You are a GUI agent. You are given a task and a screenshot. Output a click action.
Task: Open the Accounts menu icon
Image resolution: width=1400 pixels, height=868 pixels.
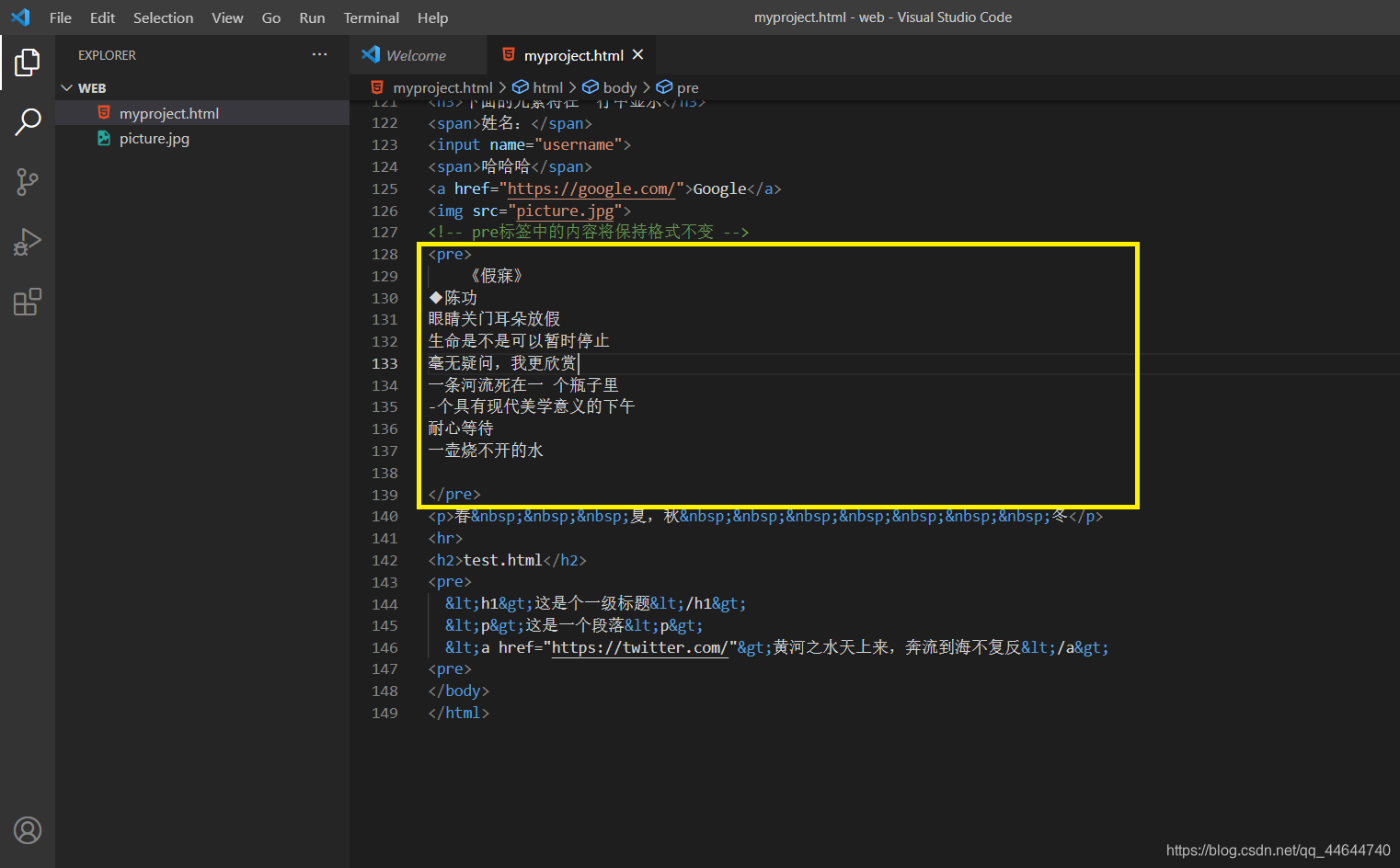(28, 830)
